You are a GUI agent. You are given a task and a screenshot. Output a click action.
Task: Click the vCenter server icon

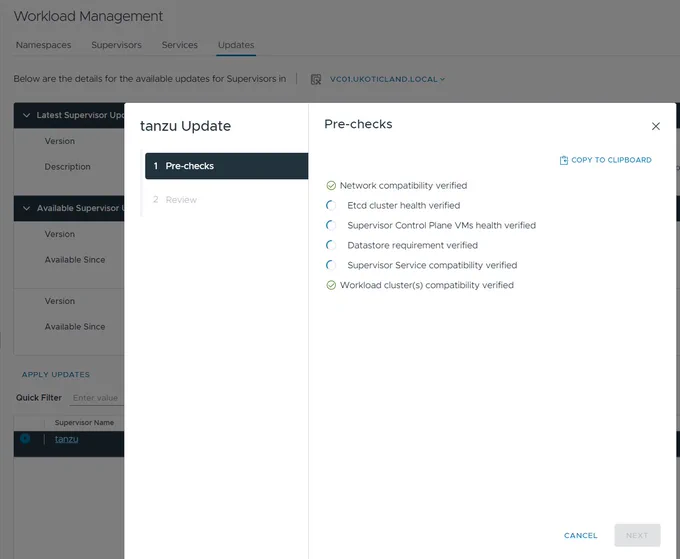pos(316,79)
